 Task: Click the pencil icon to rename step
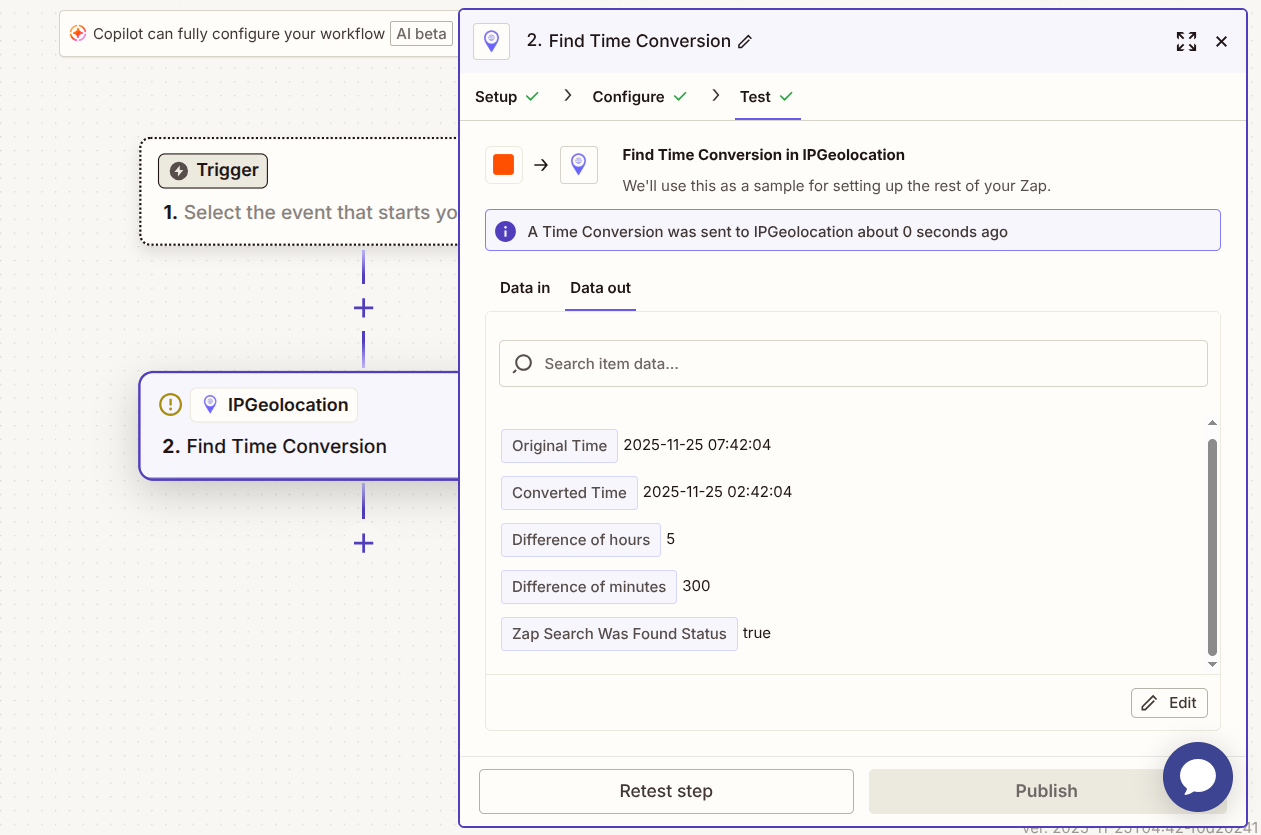tap(745, 42)
